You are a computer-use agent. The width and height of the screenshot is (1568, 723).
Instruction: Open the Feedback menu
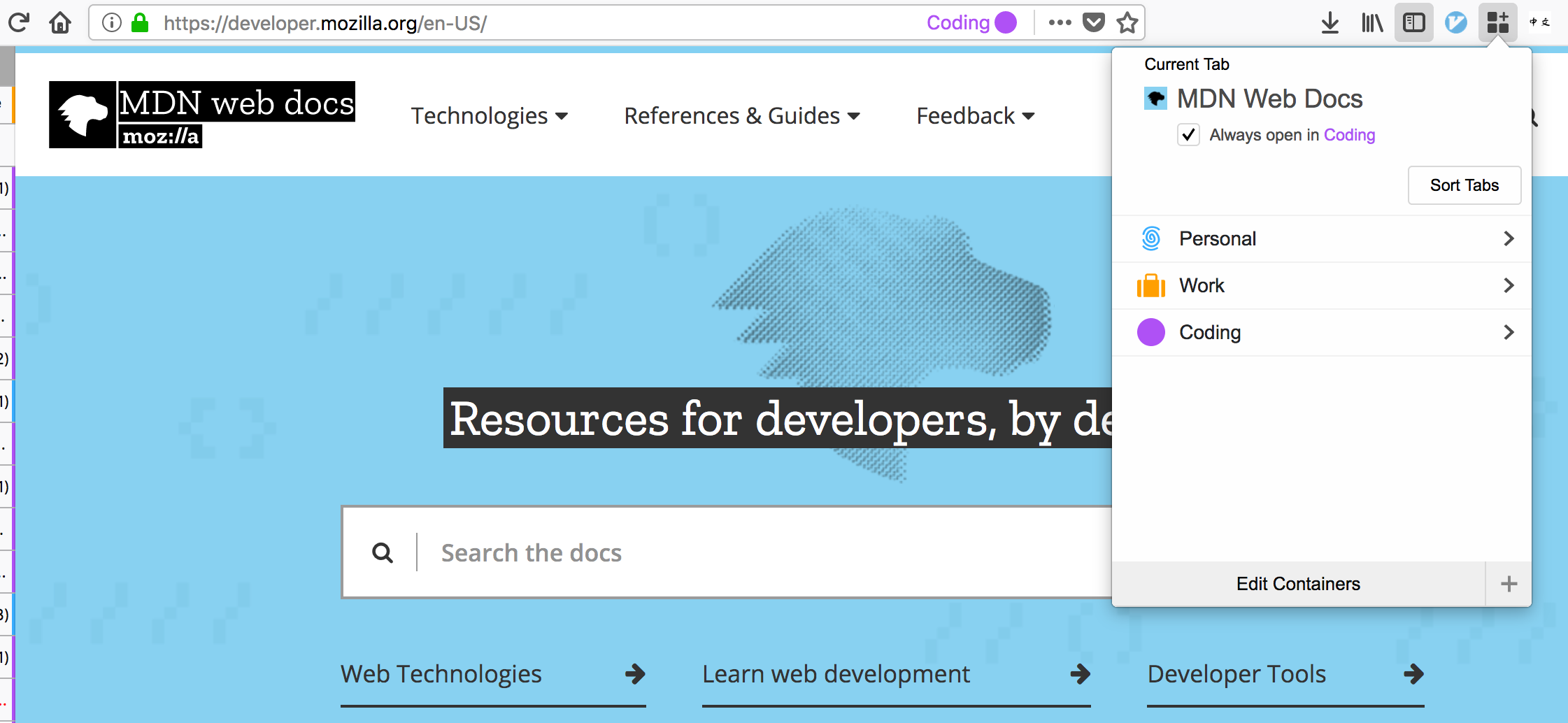(x=975, y=115)
